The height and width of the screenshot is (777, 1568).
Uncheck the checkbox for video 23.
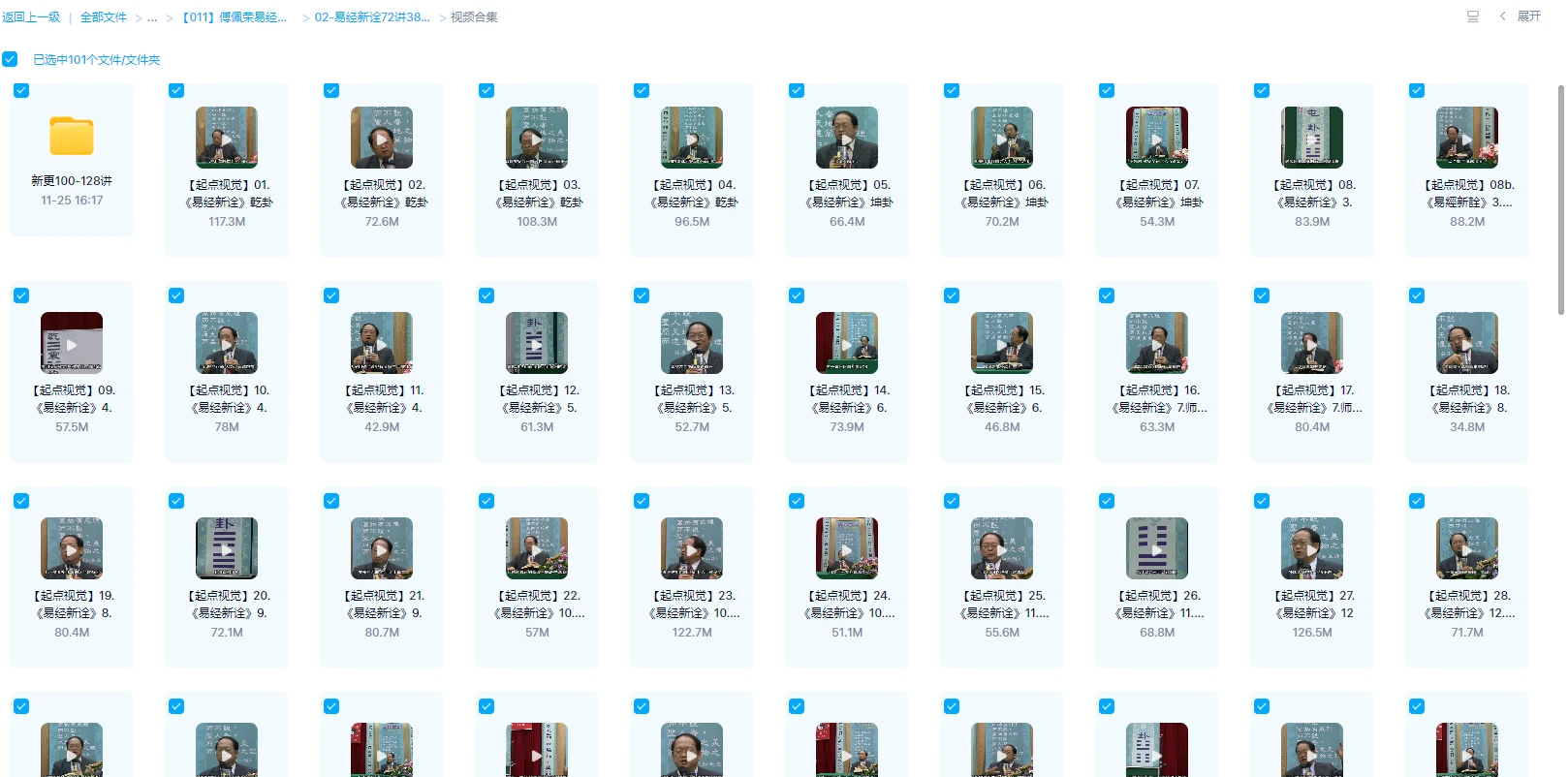click(642, 501)
